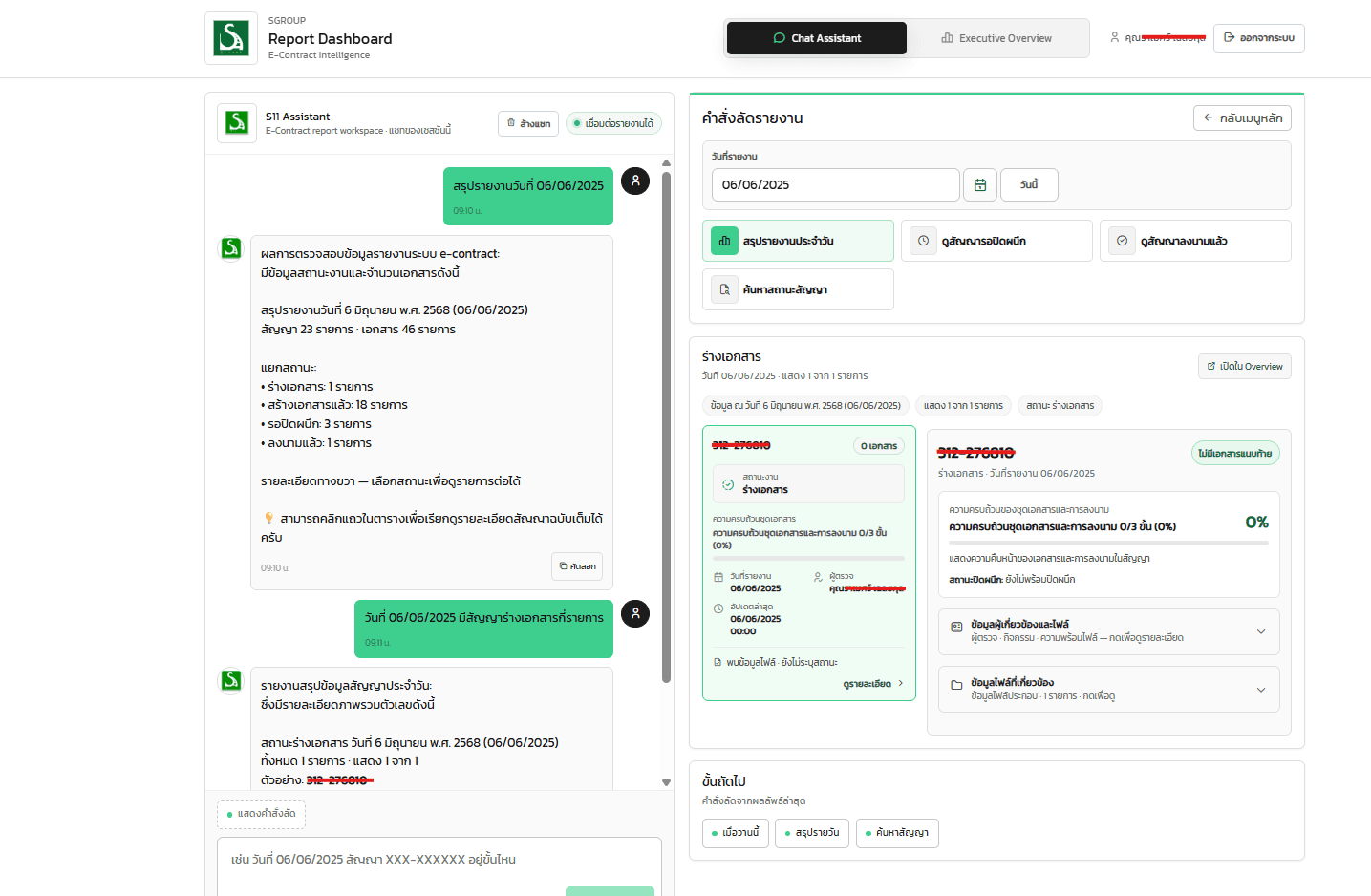Click the S11 Assistant logo in chat header
Screen dimensions: 1371x896
click(x=237, y=123)
